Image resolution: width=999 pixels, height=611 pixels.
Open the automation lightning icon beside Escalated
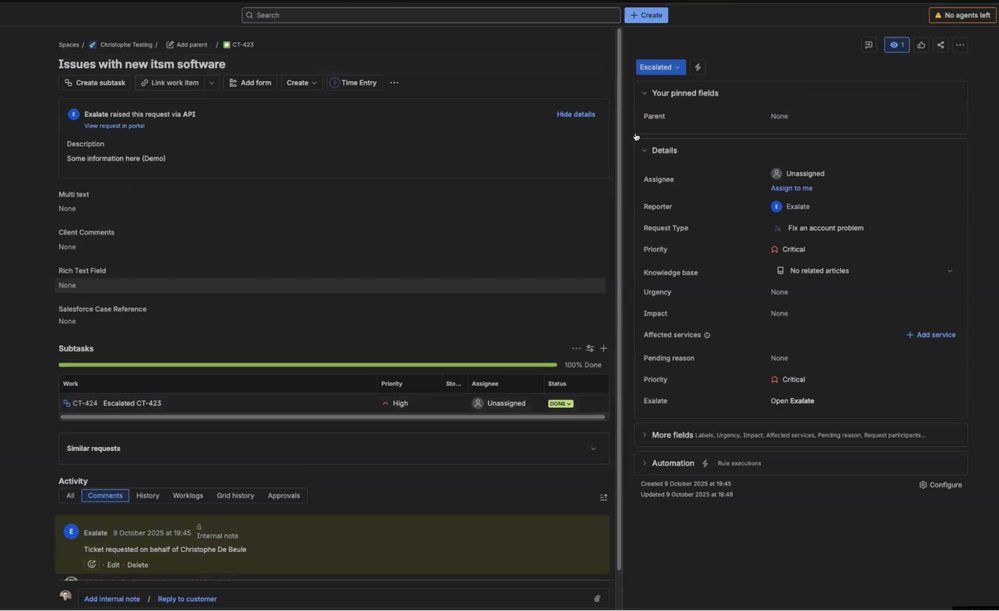point(698,67)
